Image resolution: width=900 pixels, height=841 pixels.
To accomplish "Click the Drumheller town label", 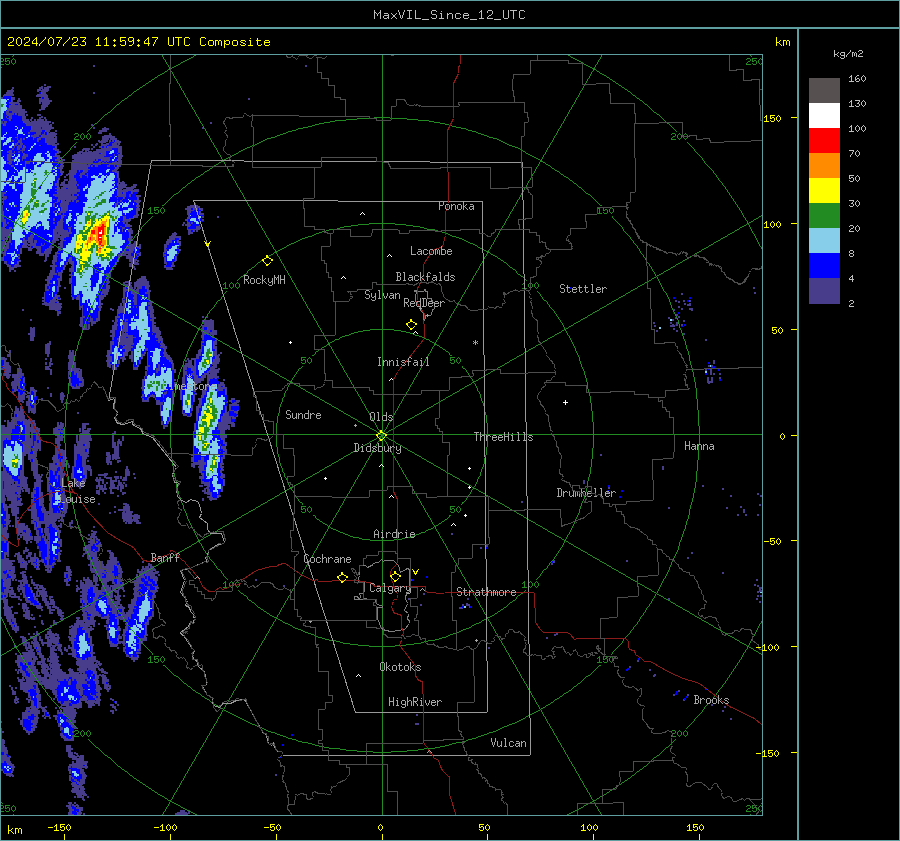I will coord(586,493).
